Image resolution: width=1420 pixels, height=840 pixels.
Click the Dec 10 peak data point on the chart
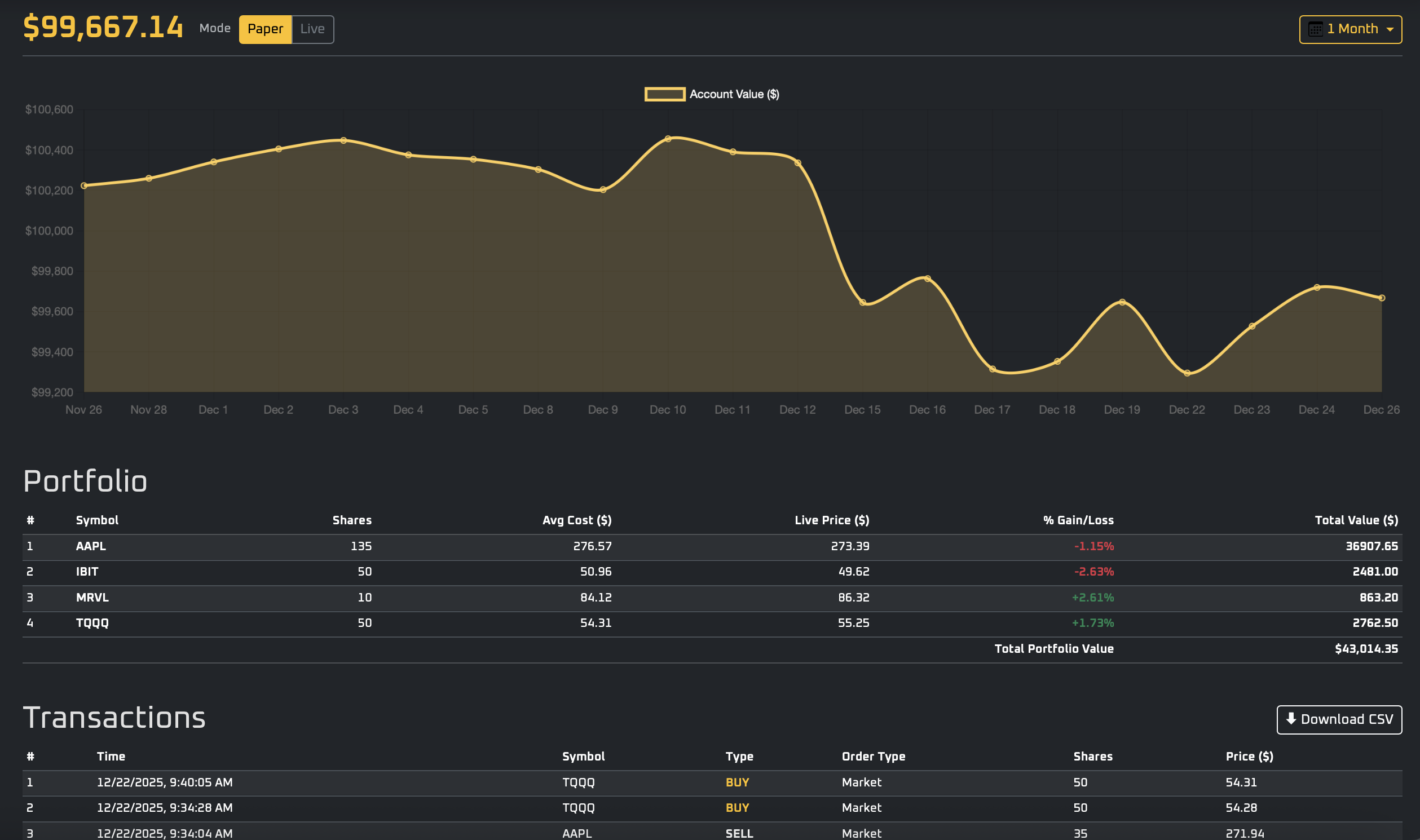coord(669,138)
